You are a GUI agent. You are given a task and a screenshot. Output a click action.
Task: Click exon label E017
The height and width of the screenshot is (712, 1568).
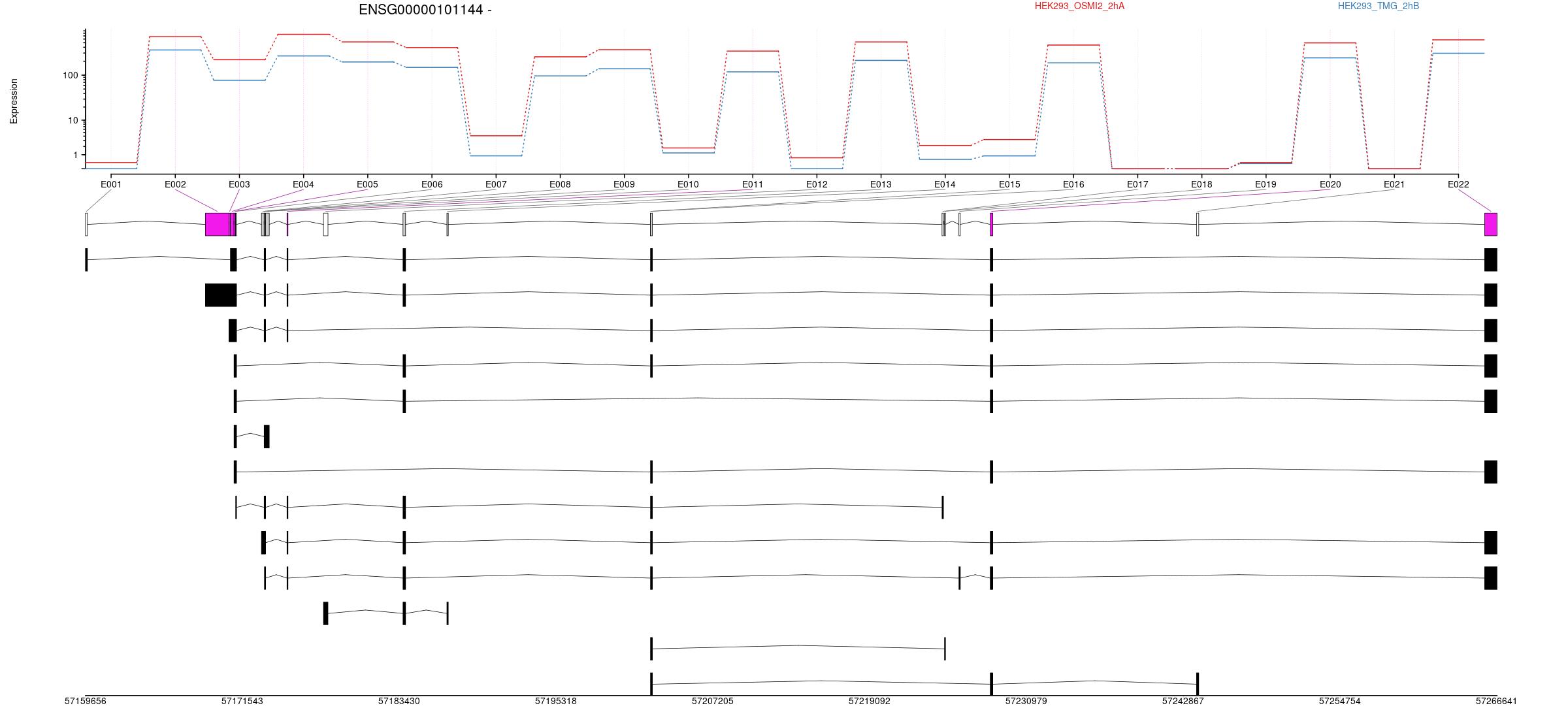pos(1137,185)
